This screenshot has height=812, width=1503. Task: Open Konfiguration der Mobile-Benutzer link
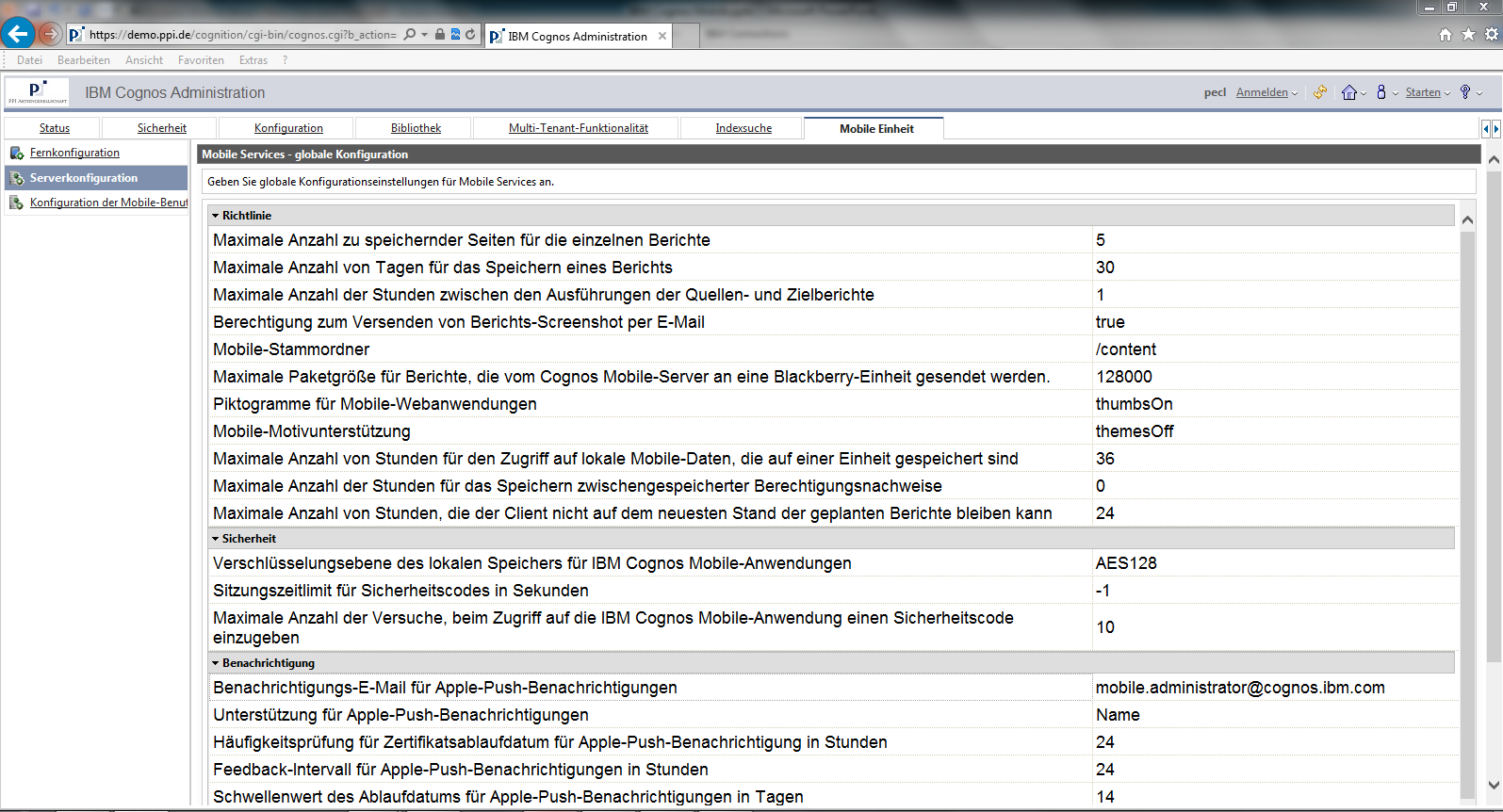coord(108,203)
